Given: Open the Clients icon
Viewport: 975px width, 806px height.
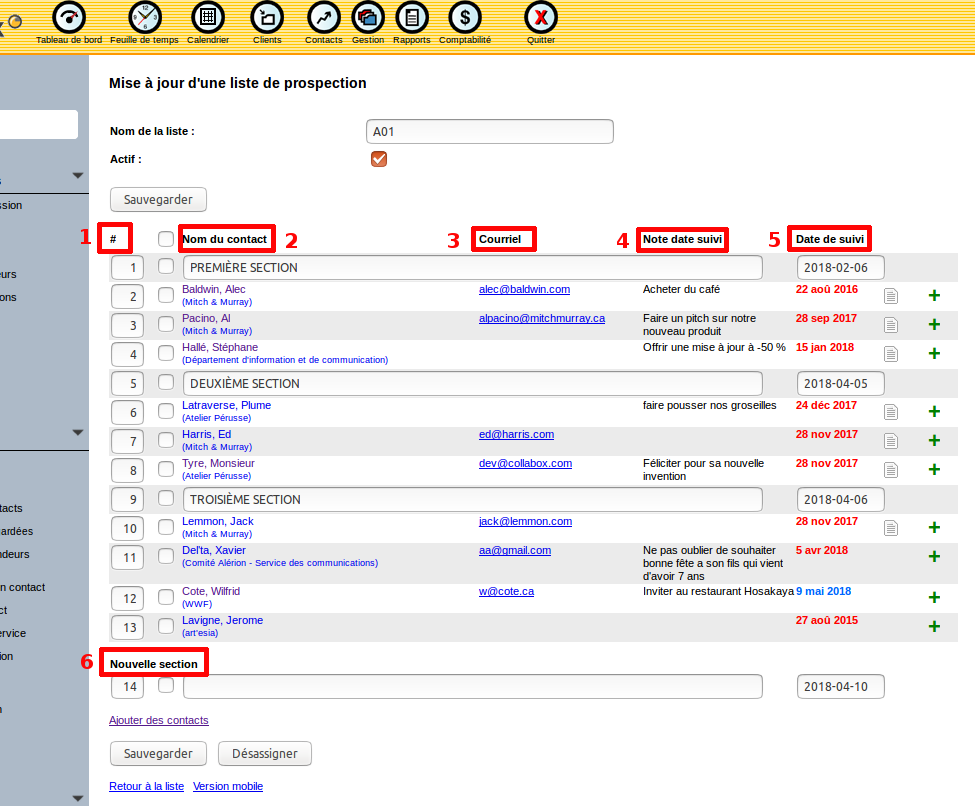Looking at the screenshot, I should point(267,18).
